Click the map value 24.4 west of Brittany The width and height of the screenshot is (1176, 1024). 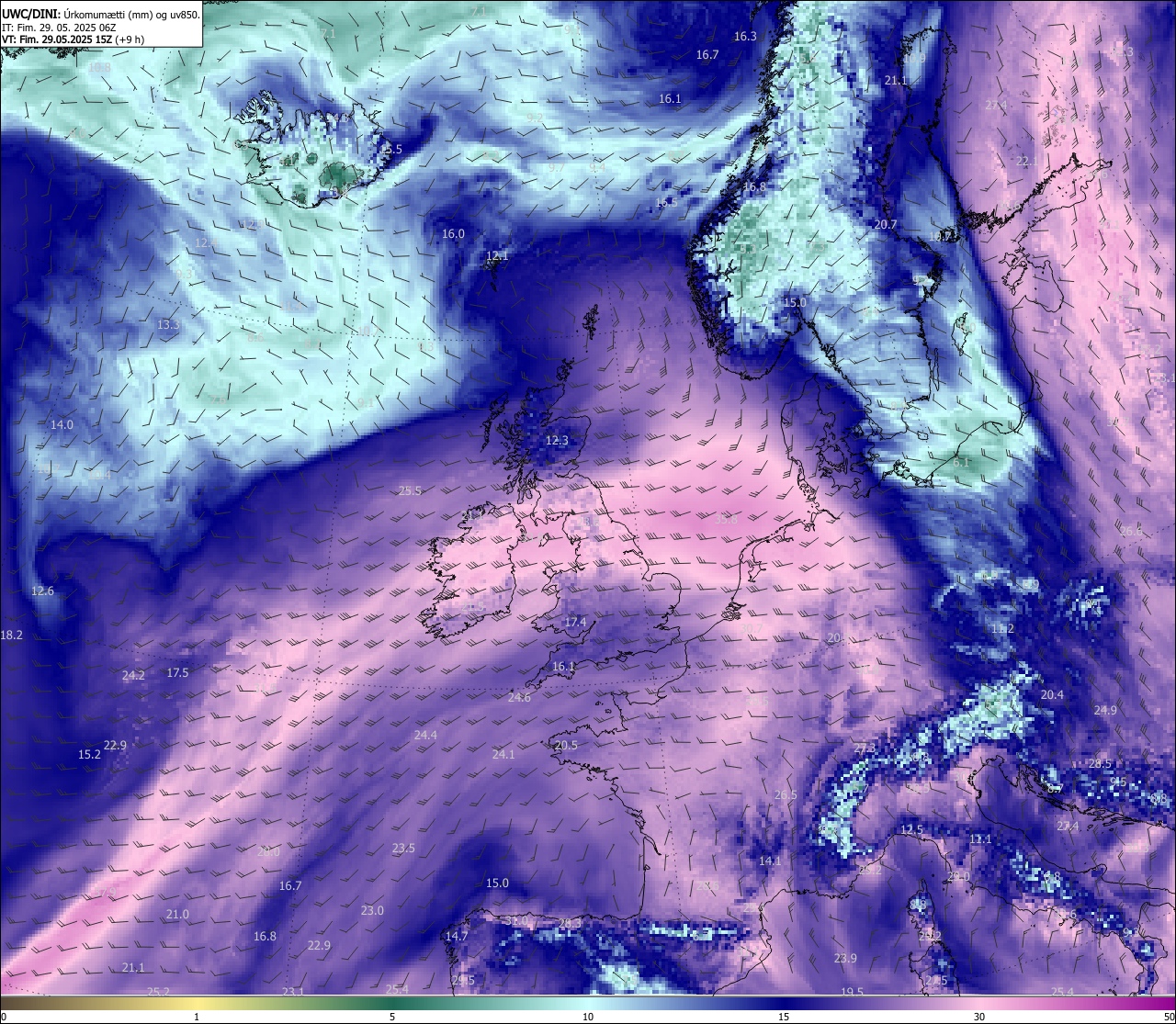pos(425,736)
